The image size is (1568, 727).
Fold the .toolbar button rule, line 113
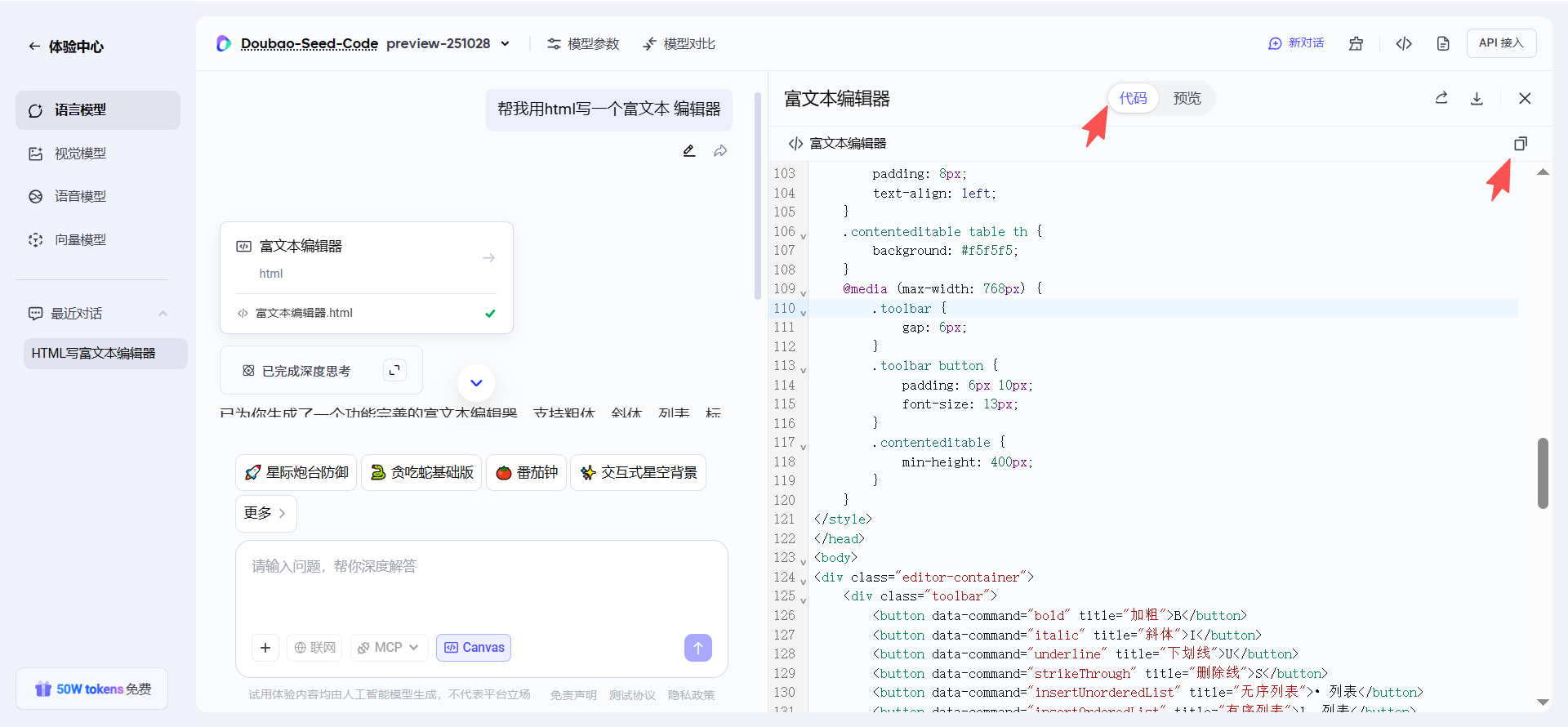click(x=804, y=369)
